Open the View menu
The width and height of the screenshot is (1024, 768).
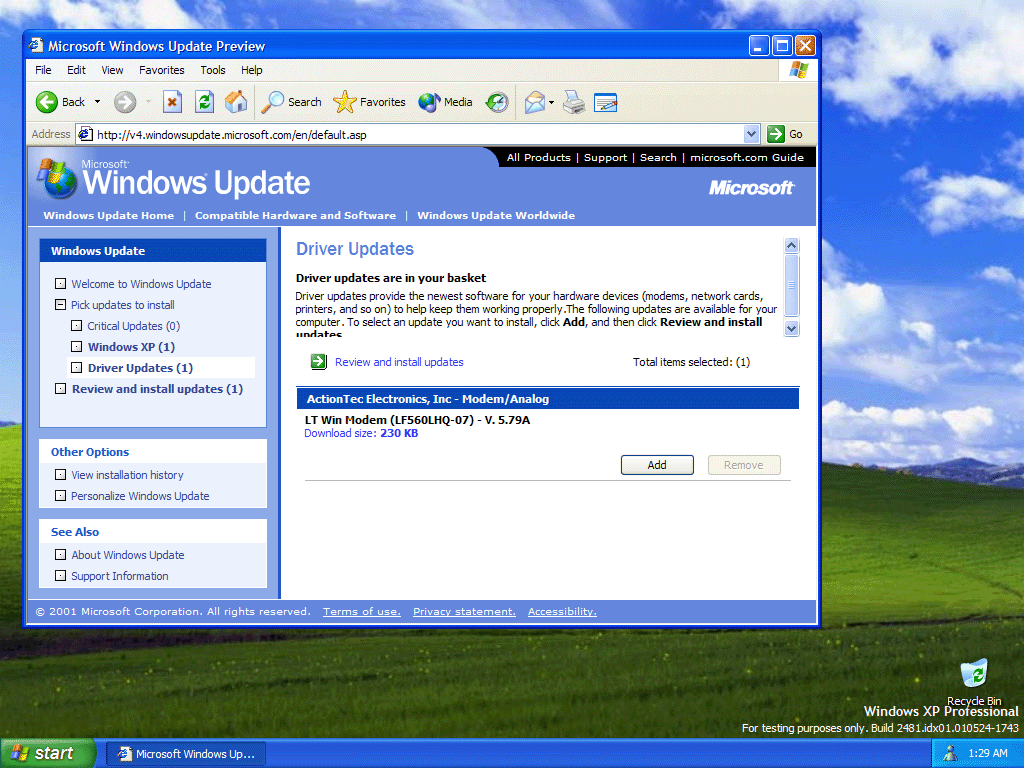tap(112, 70)
